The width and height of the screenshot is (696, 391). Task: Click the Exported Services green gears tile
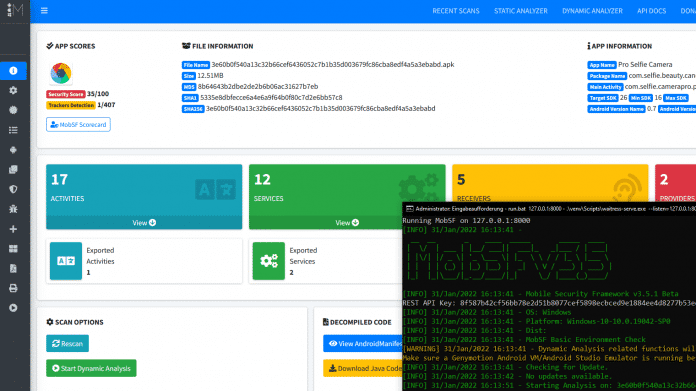point(269,261)
